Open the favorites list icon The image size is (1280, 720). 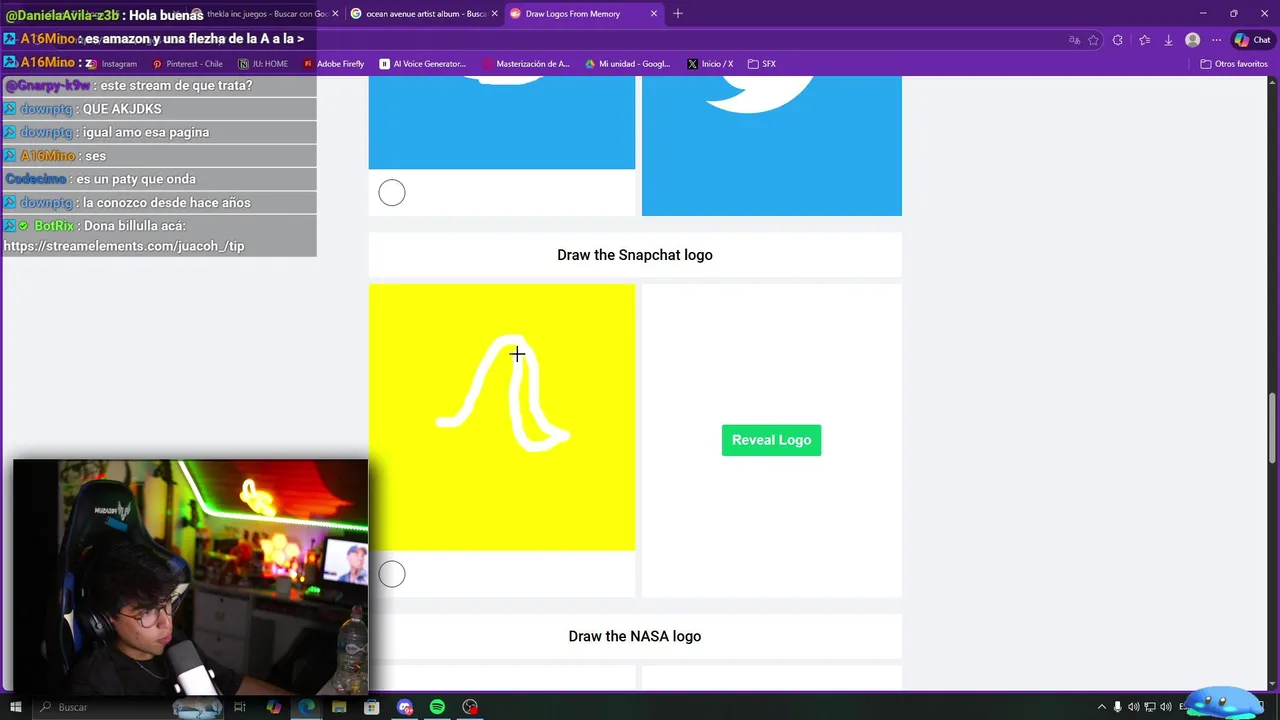click(1144, 40)
